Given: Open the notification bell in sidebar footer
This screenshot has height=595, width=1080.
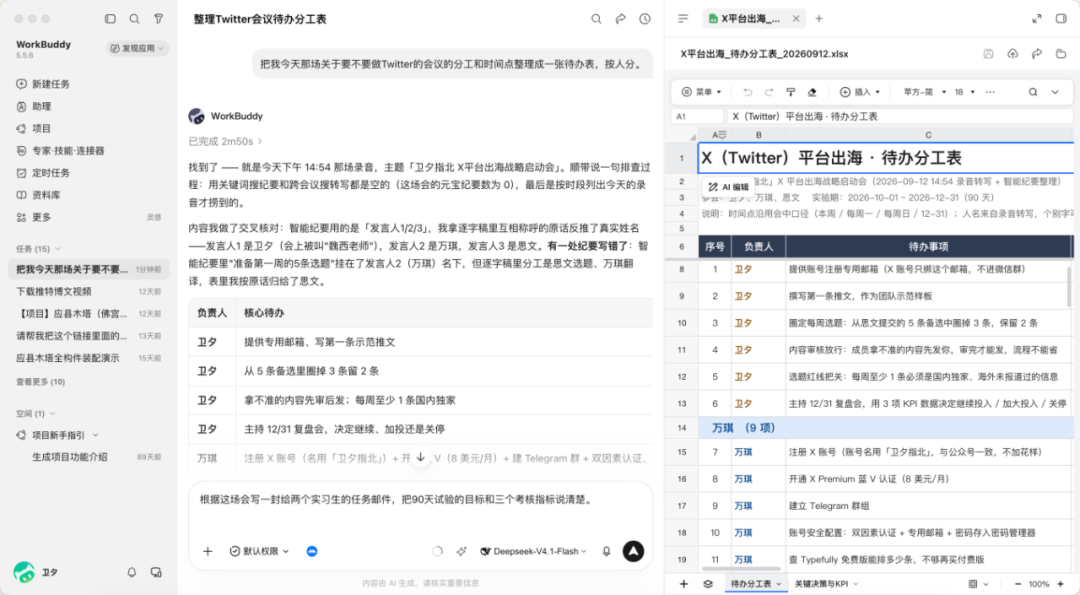Looking at the screenshot, I should point(132,572).
